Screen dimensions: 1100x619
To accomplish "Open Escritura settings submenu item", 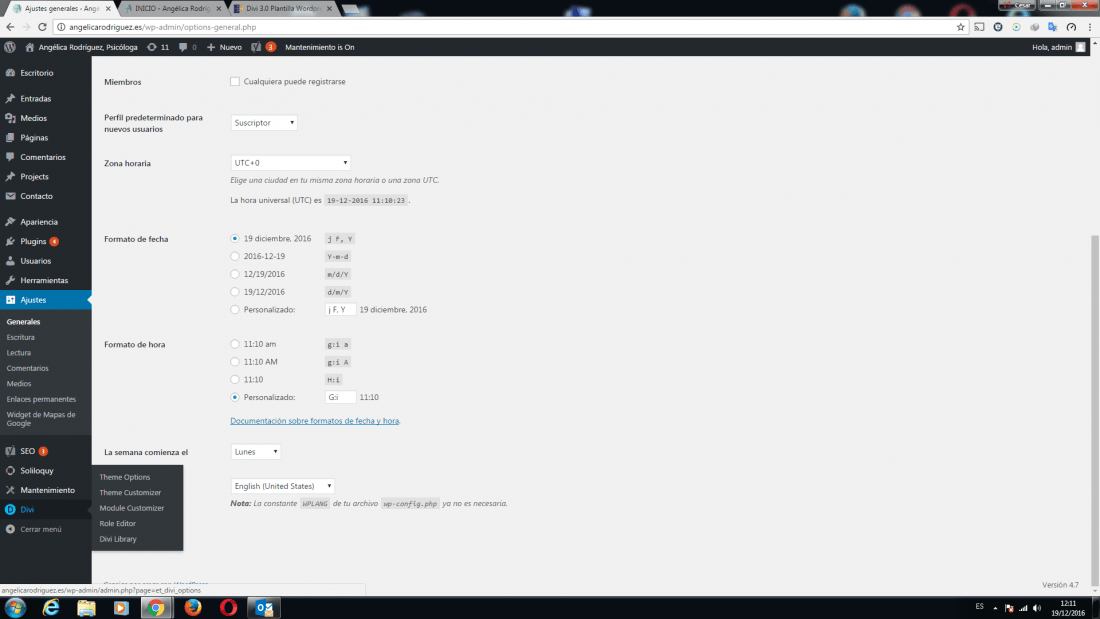I will pos(21,338).
